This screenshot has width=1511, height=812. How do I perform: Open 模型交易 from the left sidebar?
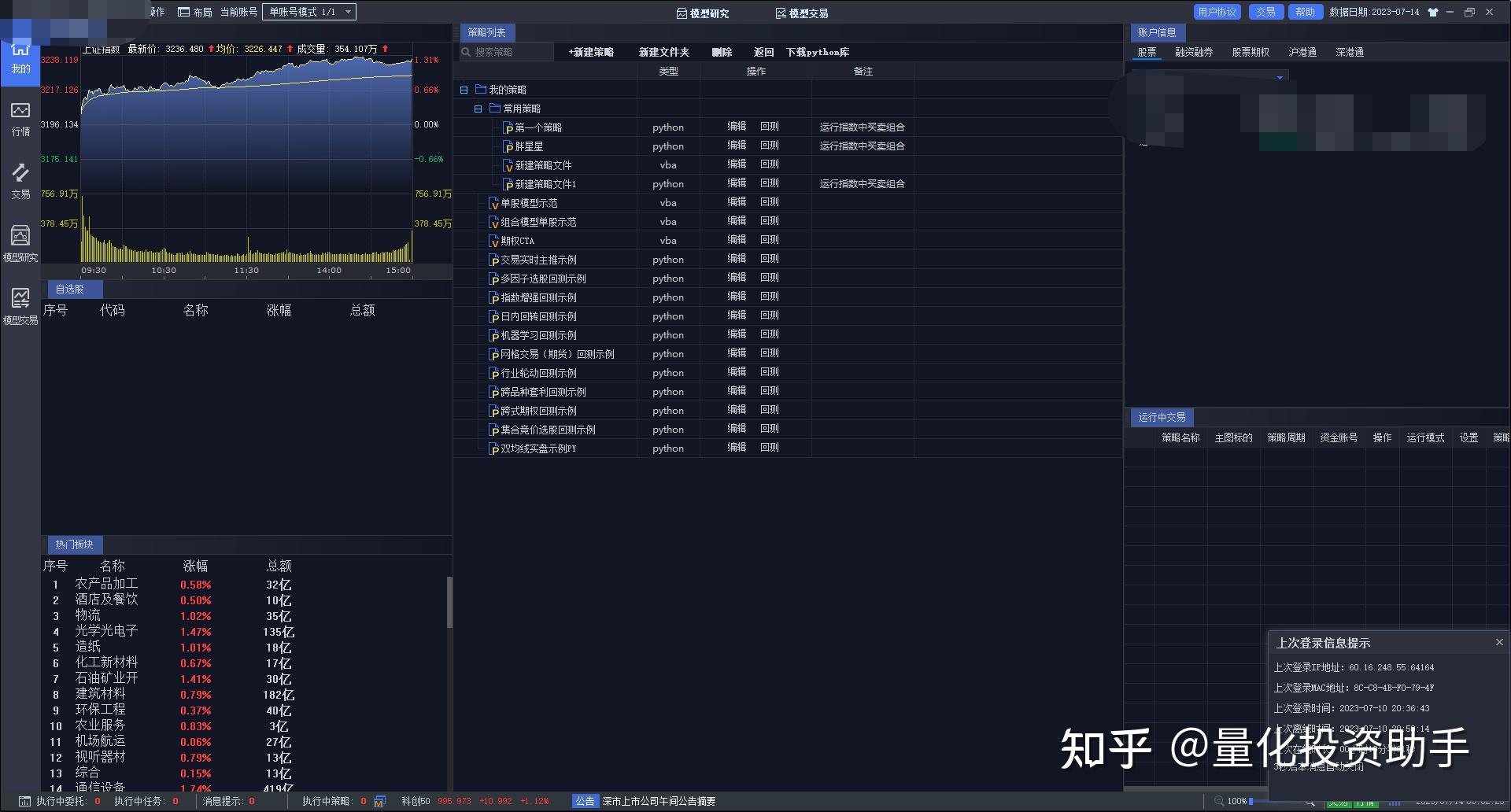click(x=20, y=305)
